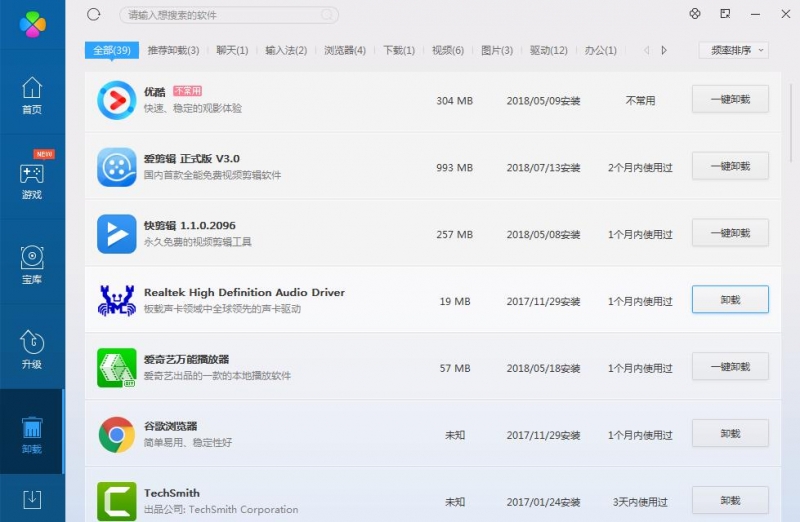Click 卸载 for Realtek Audio Driver
Viewport: 800px width, 522px height.
point(730,300)
